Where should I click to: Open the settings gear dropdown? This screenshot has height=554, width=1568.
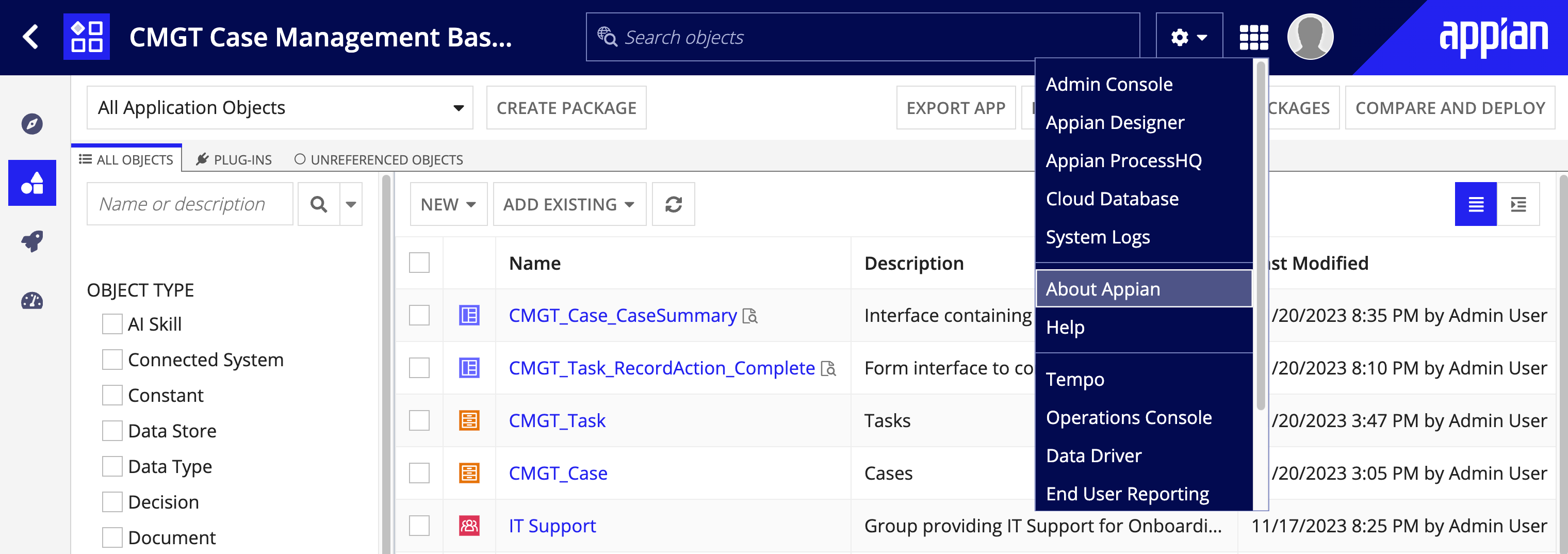click(1189, 37)
